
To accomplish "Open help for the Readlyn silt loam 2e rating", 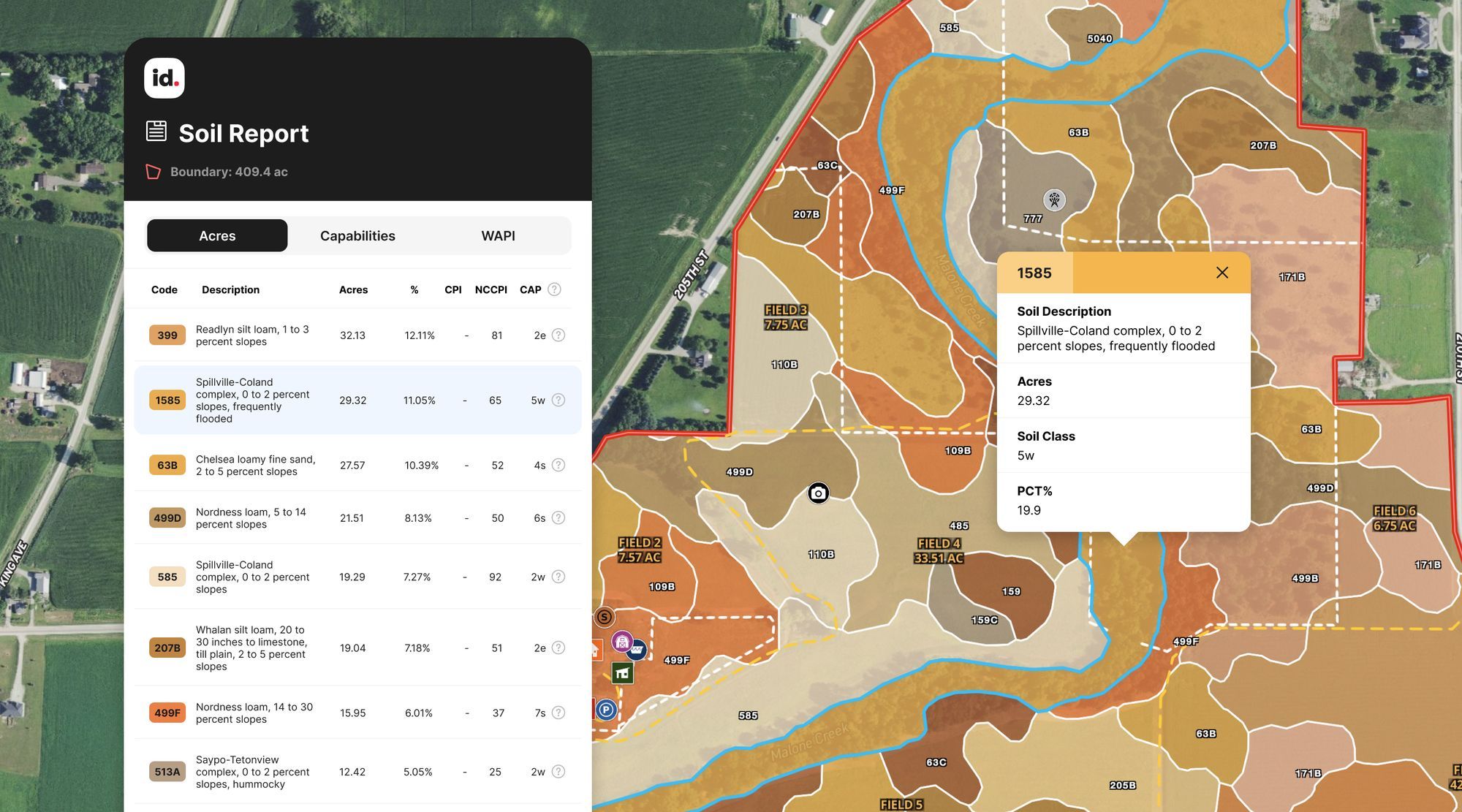I will tap(558, 335).
